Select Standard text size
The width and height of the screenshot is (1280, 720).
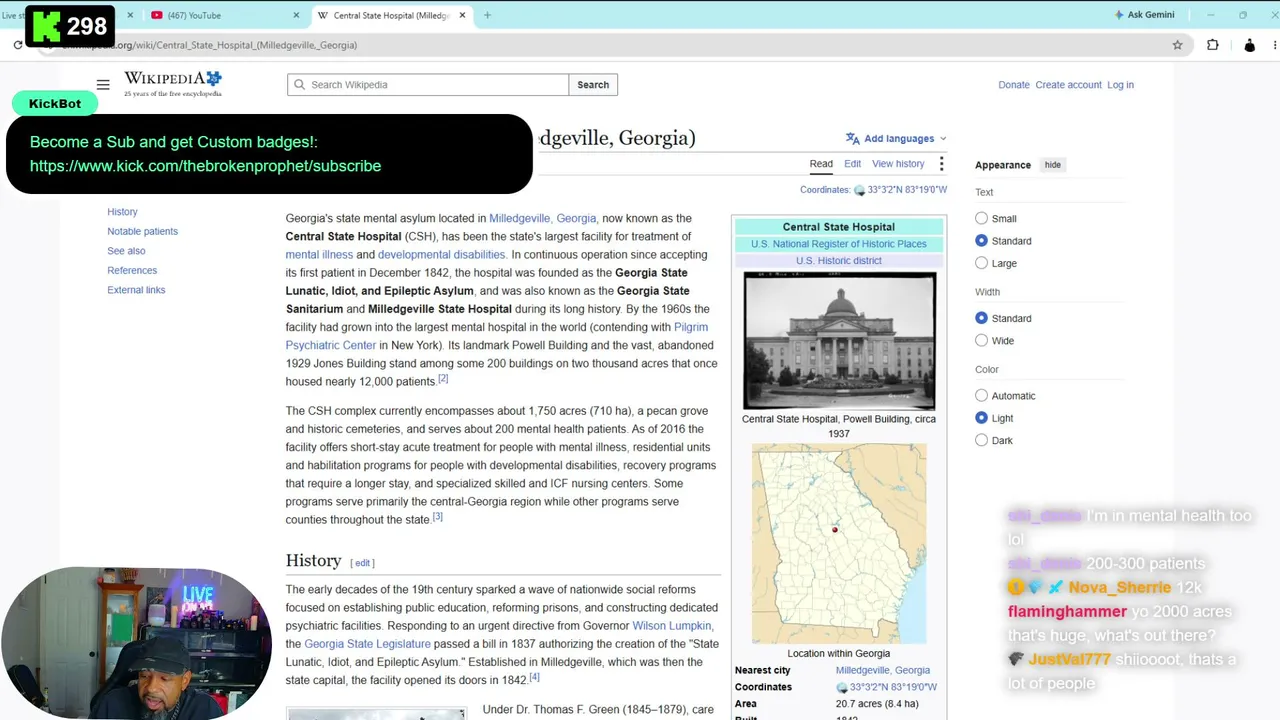click(x=981, y=241)
